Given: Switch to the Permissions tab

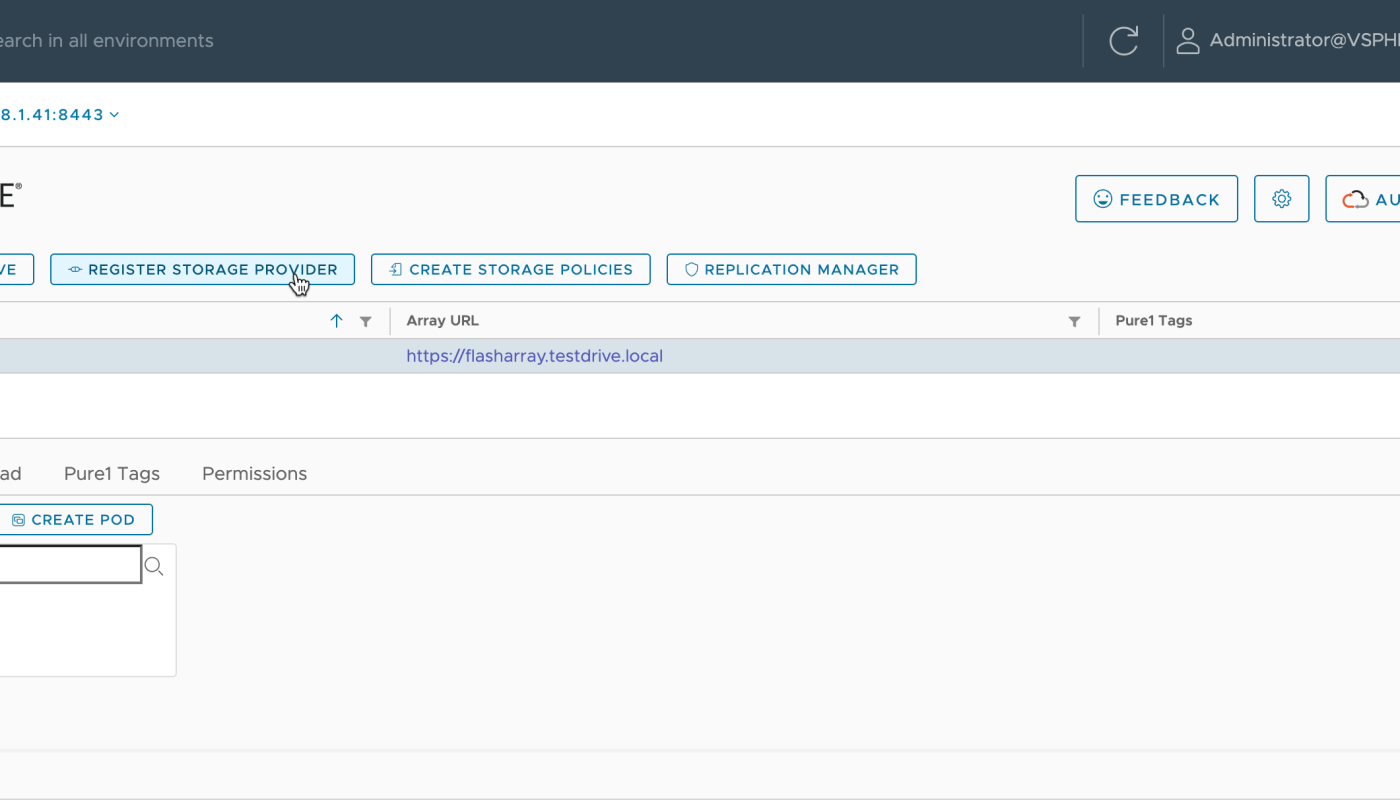Looking at the screenshot, I should pyautogui.click(x=254, y=474).
